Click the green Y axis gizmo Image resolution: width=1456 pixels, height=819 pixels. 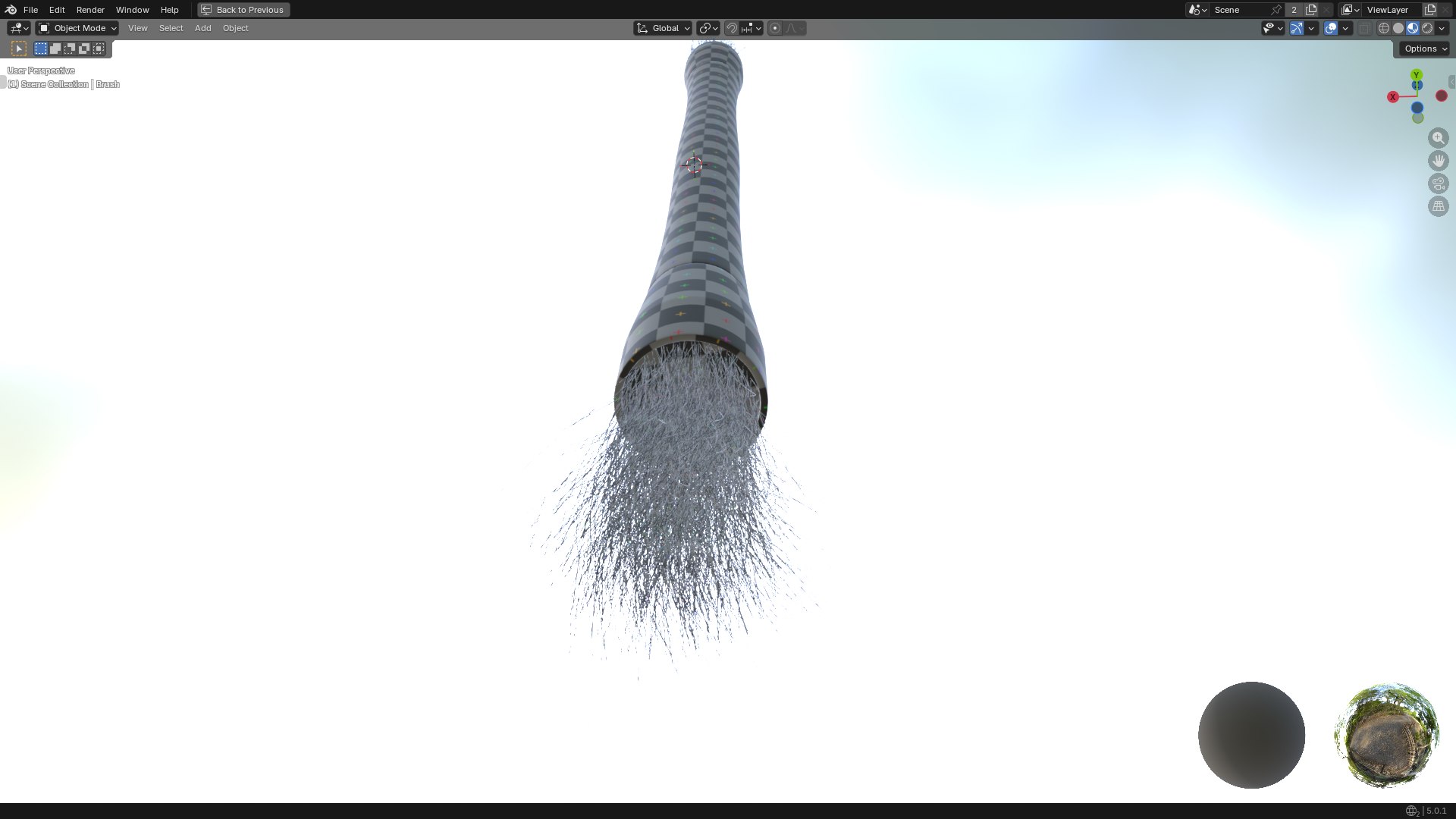pyautogui.click(x=1416, y=75)
